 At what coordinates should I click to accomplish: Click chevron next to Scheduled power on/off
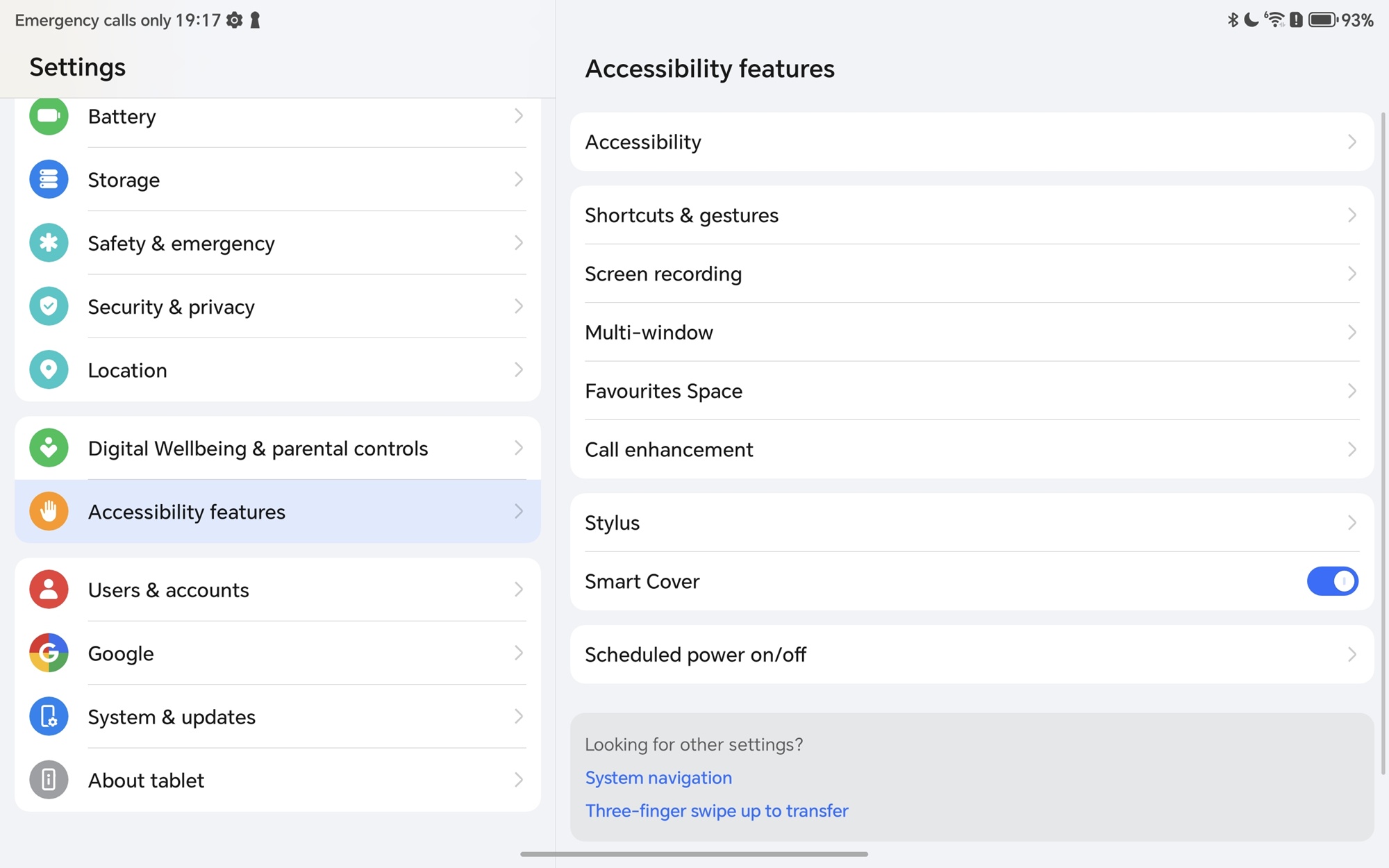pos(1351,654)
